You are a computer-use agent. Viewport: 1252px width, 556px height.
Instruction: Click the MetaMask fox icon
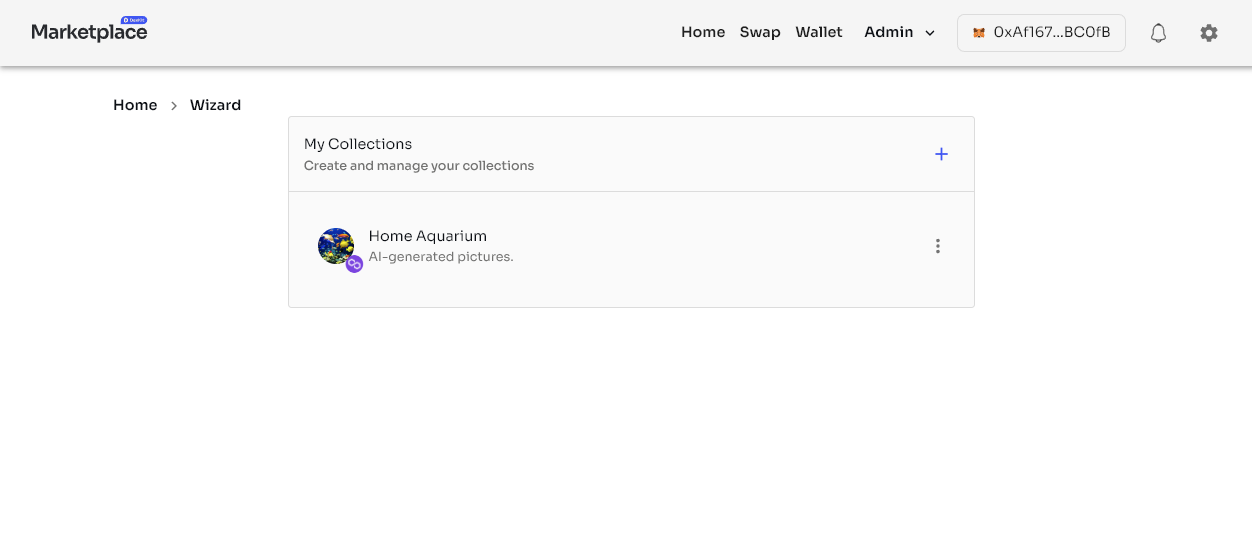(979, 33)
